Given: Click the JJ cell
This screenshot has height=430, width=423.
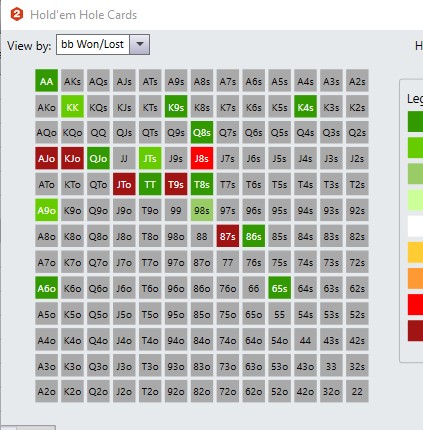Looking at the screenshot, I should pos(124,159).
